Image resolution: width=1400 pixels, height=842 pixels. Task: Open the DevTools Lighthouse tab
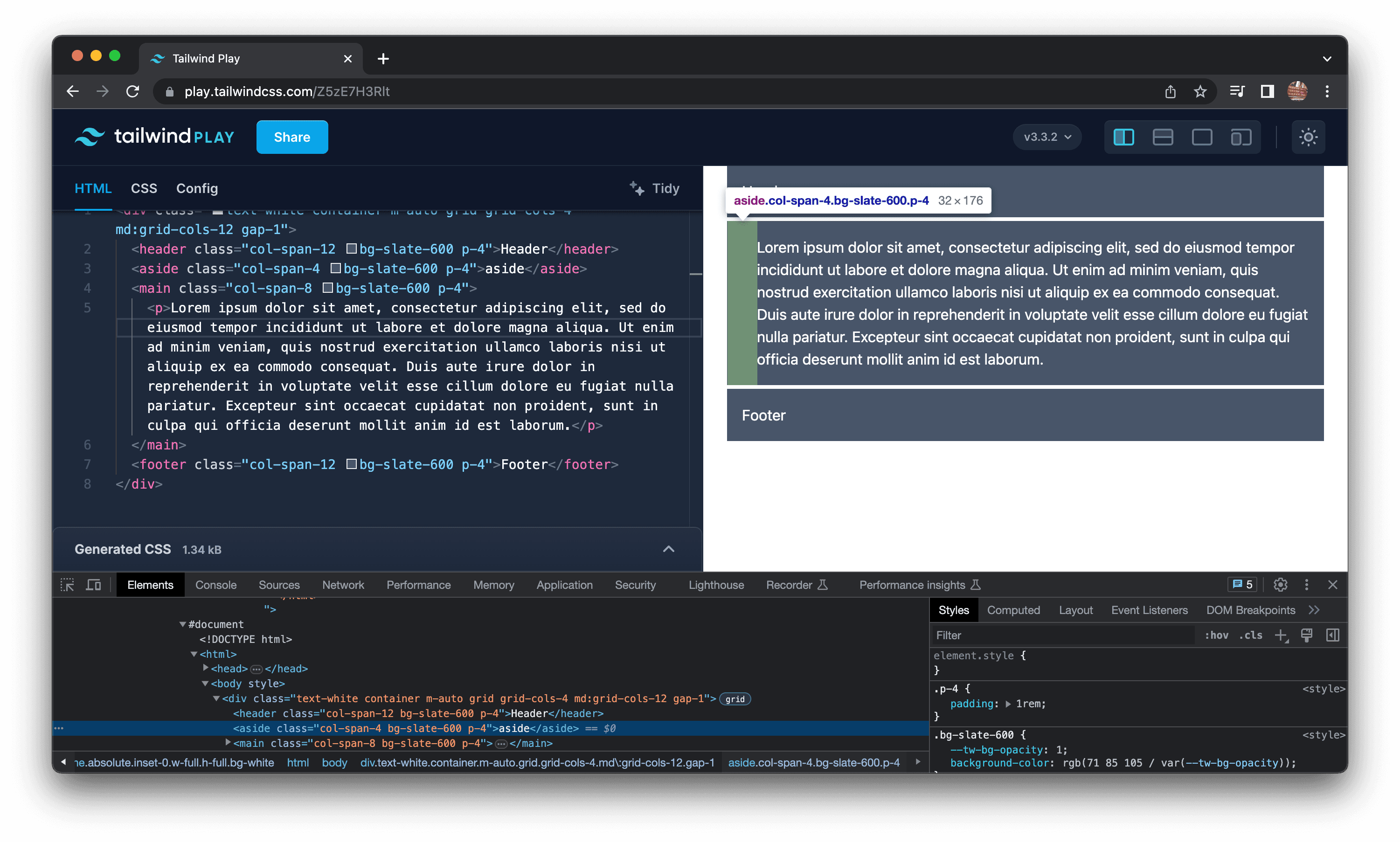coord(715,585)
